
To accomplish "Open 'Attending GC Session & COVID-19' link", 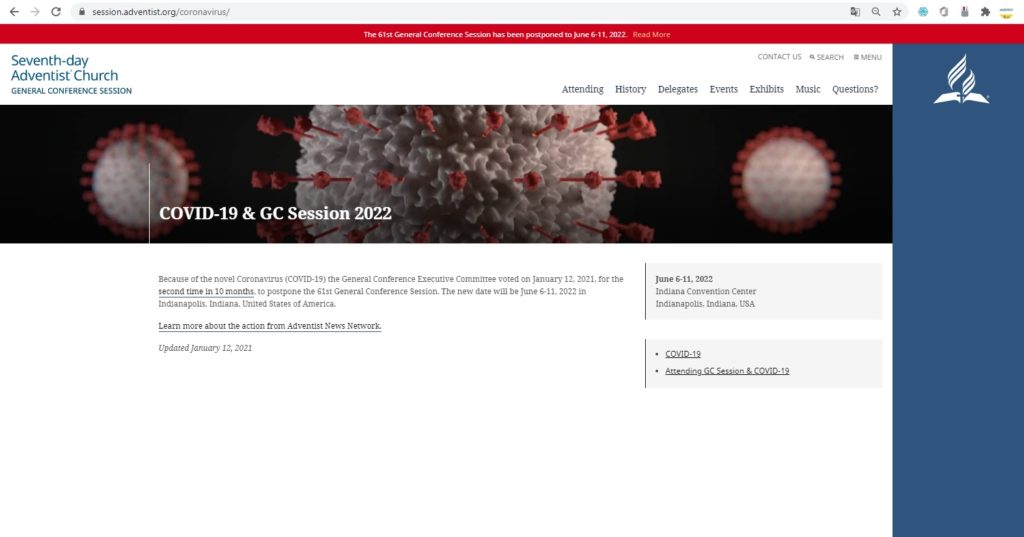I will 727,371.
